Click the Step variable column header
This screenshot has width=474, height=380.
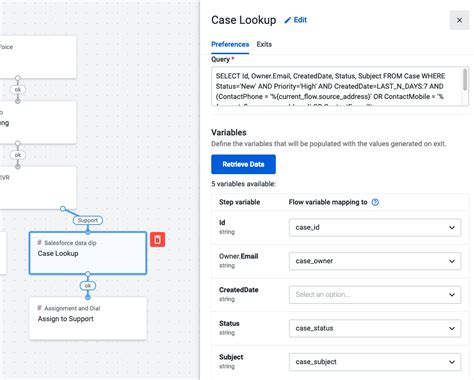click(239, 202)
